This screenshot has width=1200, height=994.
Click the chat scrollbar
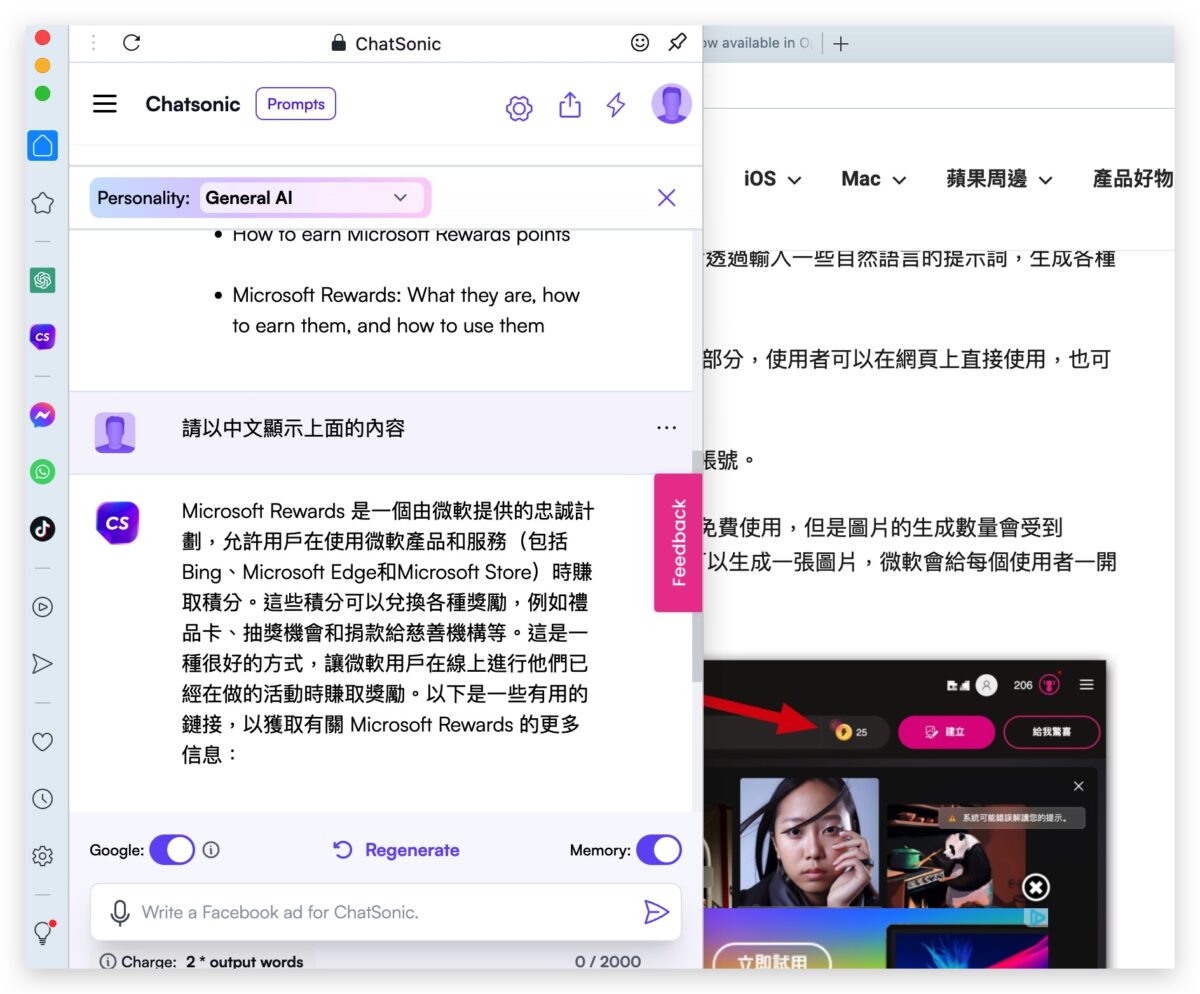[x=696, y=565]
